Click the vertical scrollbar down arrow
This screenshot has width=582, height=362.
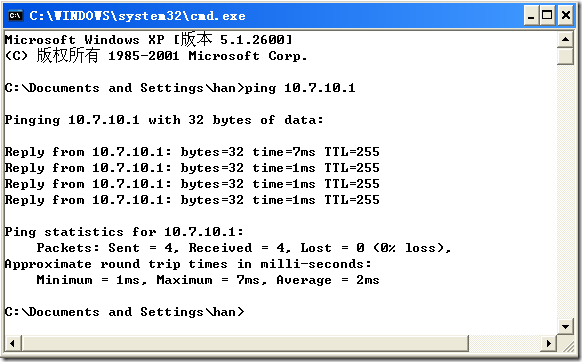coord(565,327)
